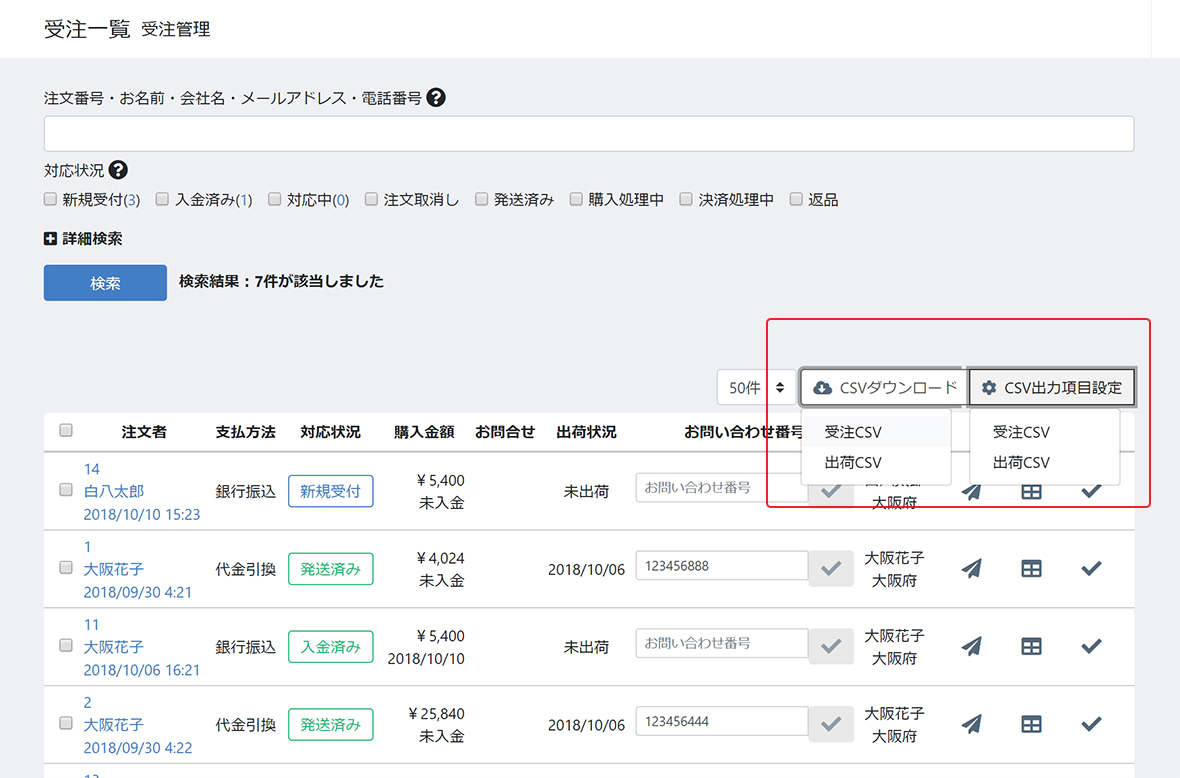1180x778 pixels.
Task: Expand the 詳細検索 advanced search section
Action: click(x=83, y=239)
